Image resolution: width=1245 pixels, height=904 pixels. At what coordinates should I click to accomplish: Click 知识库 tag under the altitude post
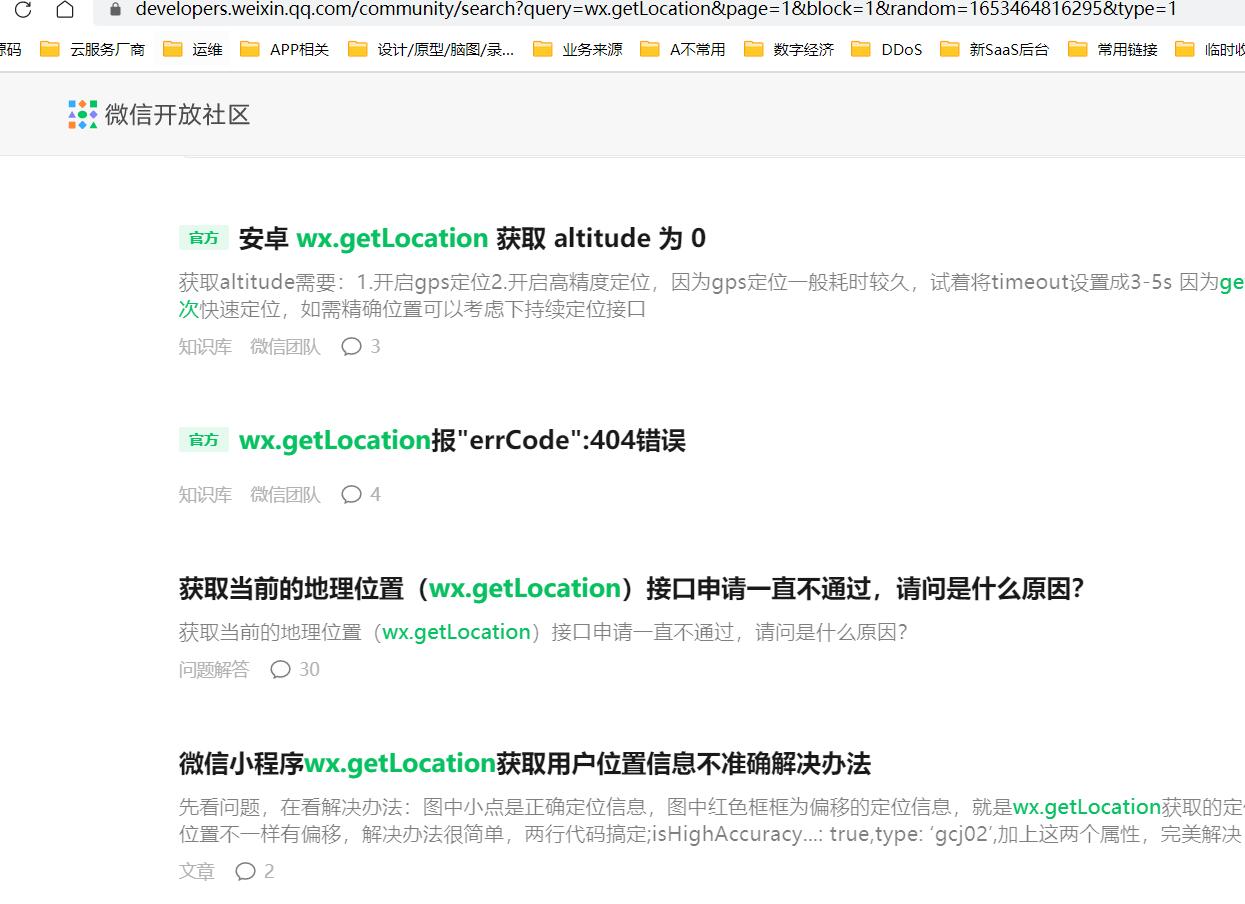205,347
